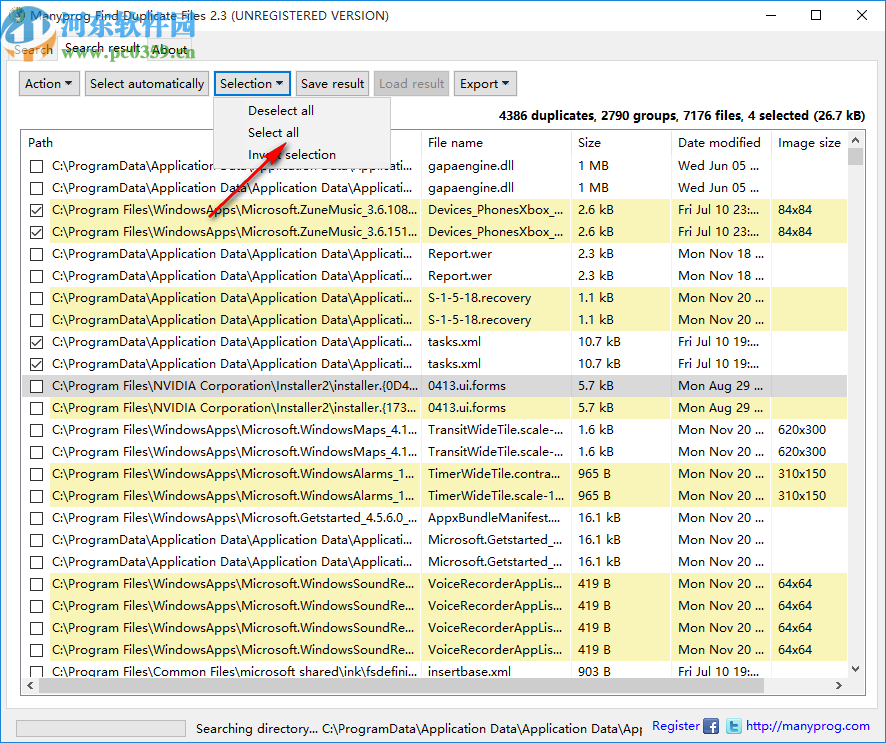This screenshot has width=886, height=743.
Task: Visit the manyprog.com website link
Action: [x=807, y=725]
